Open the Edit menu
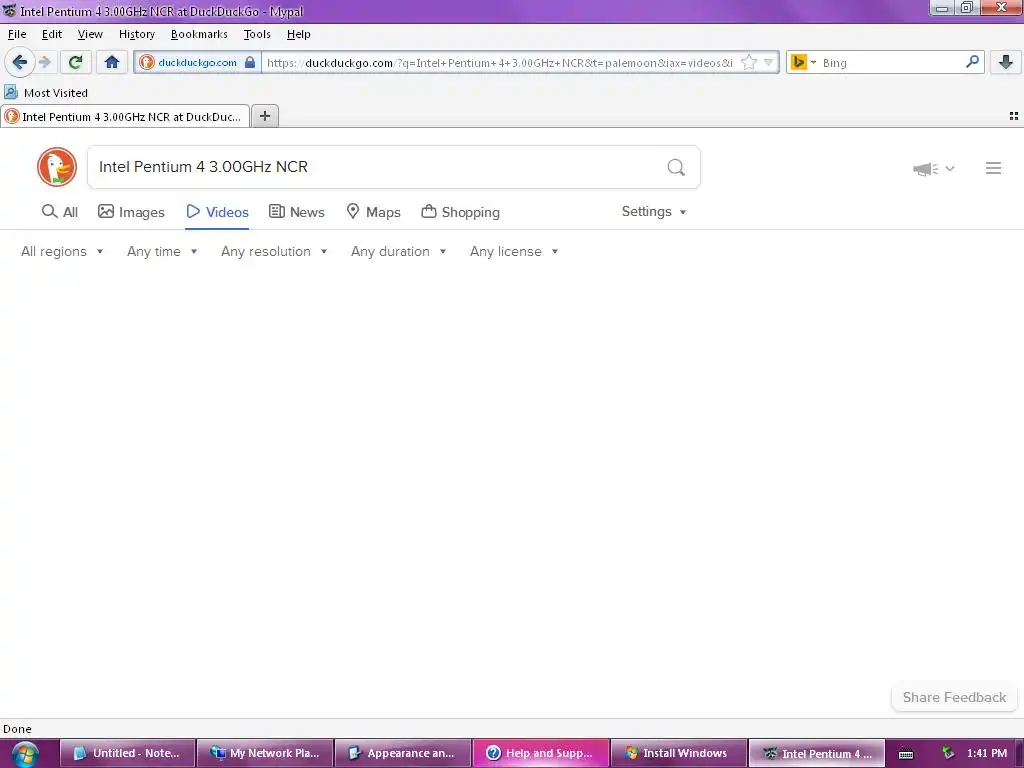The width and height of the screenshot is (1024, 768). tap(52, 34)
